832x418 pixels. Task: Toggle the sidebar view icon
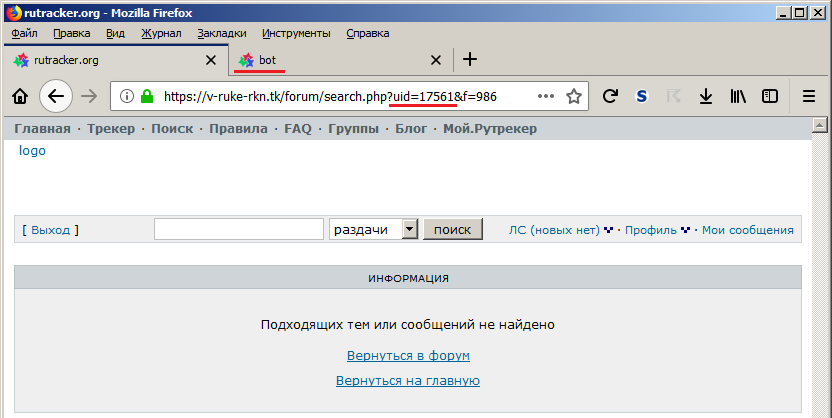tap(770, 97)
